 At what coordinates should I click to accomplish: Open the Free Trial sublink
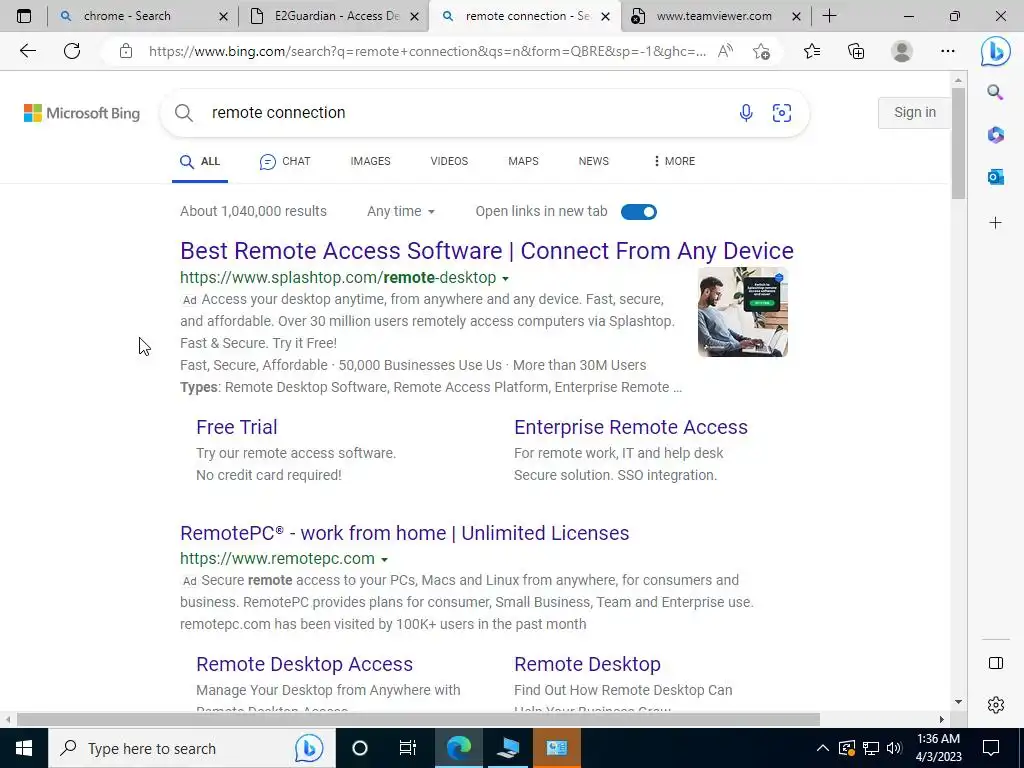click(x=237, y=427)
